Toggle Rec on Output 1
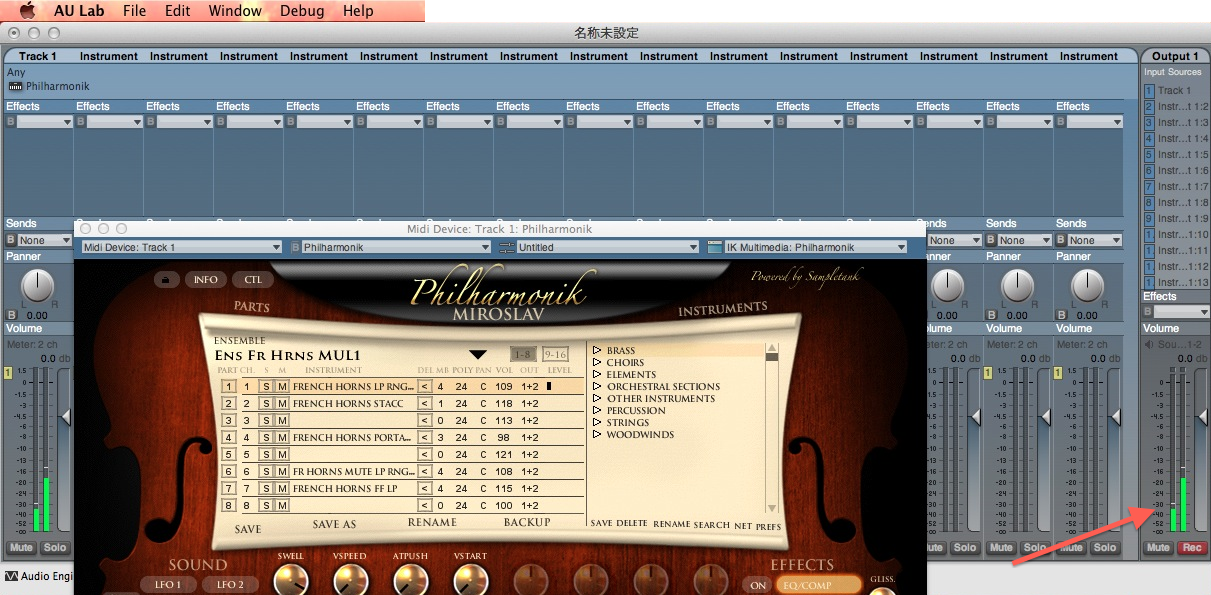1211x595 pixels. (x=1191, y=548)
